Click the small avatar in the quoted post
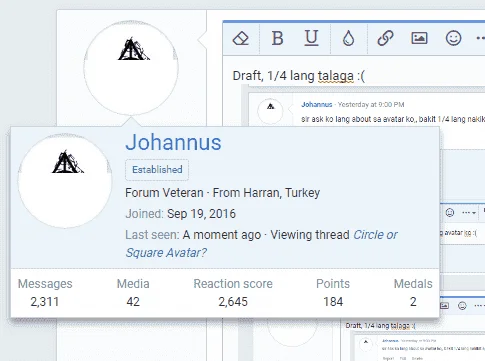The image size is (485, 361). (270, 111)
